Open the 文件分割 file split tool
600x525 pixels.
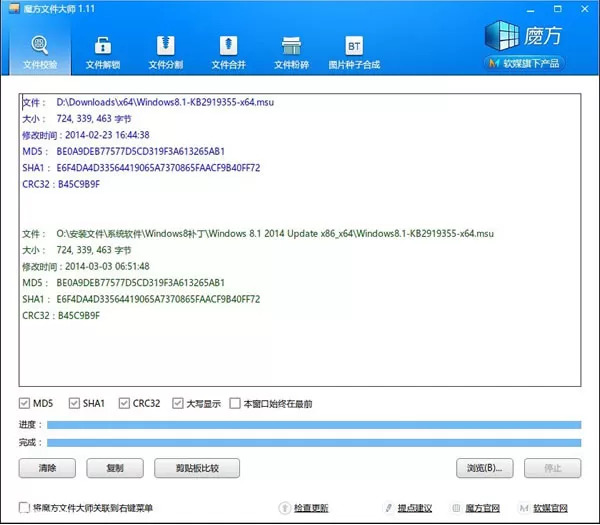click(x=166, y=52)
